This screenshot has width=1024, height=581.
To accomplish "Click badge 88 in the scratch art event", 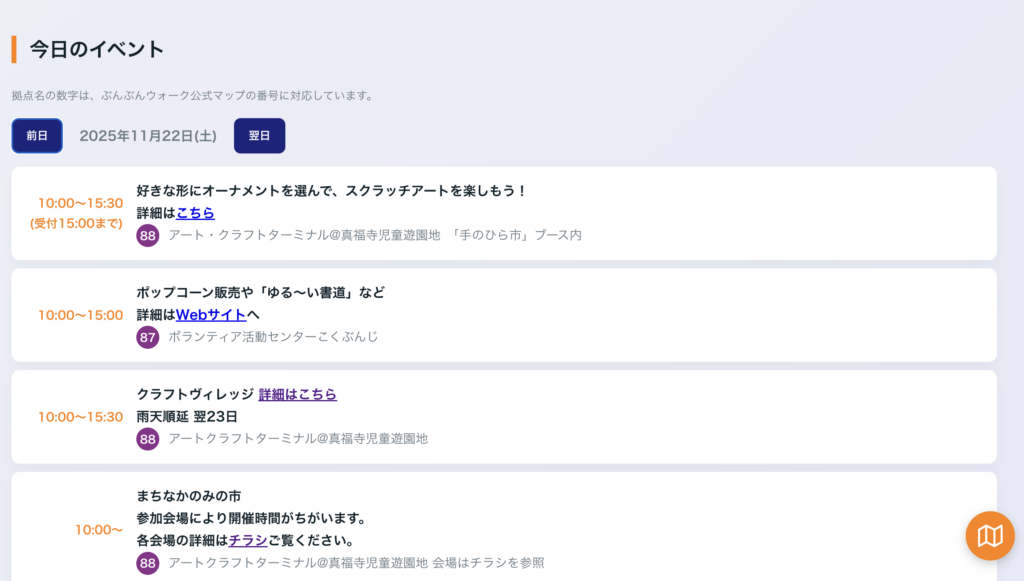I will tap(148, 235).
